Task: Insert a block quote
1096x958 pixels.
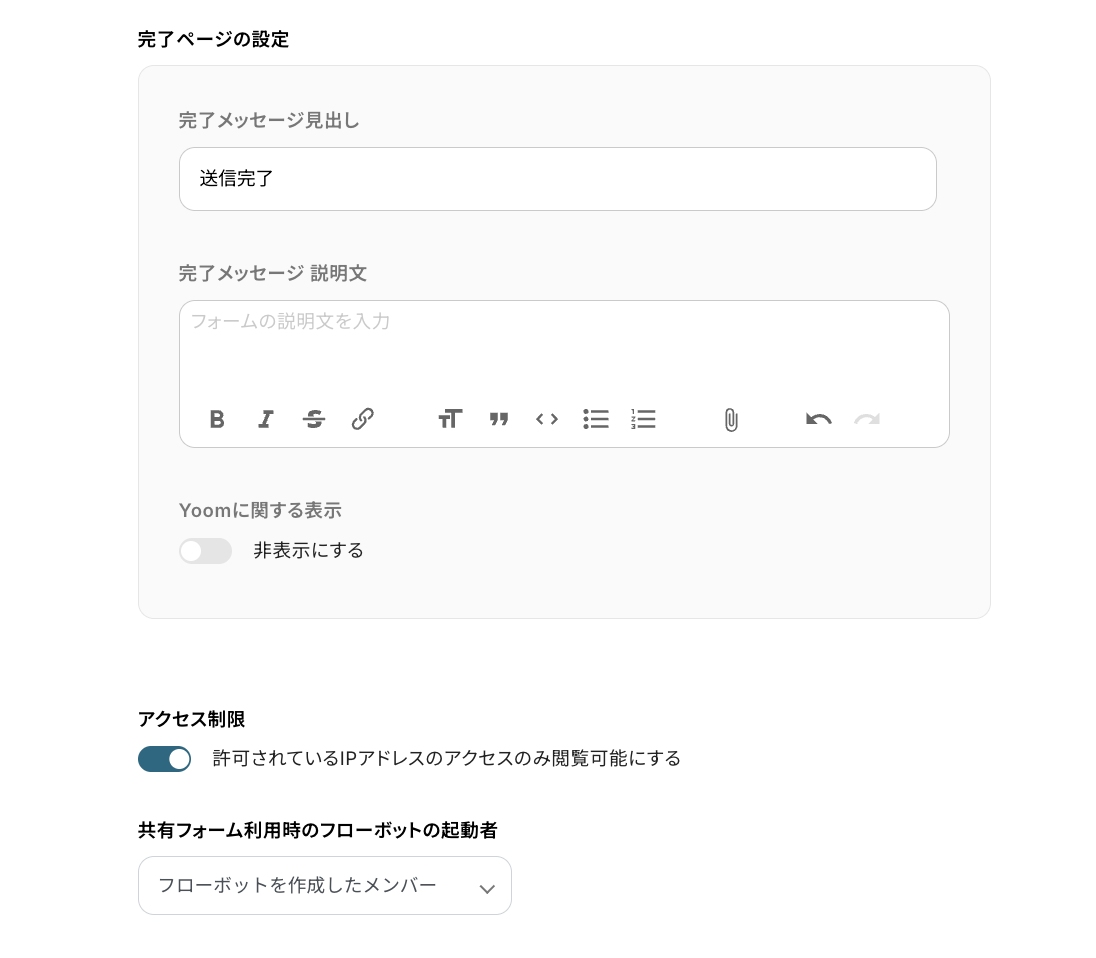Action: (x=499, y=419)
